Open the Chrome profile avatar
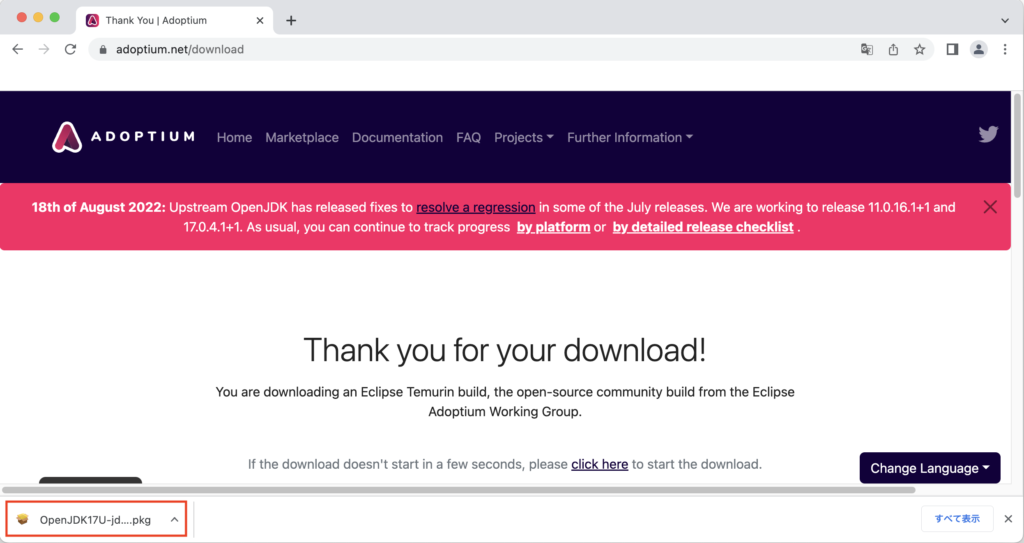The width and height of the screenshot is (1024, 543). pos(978,49)
